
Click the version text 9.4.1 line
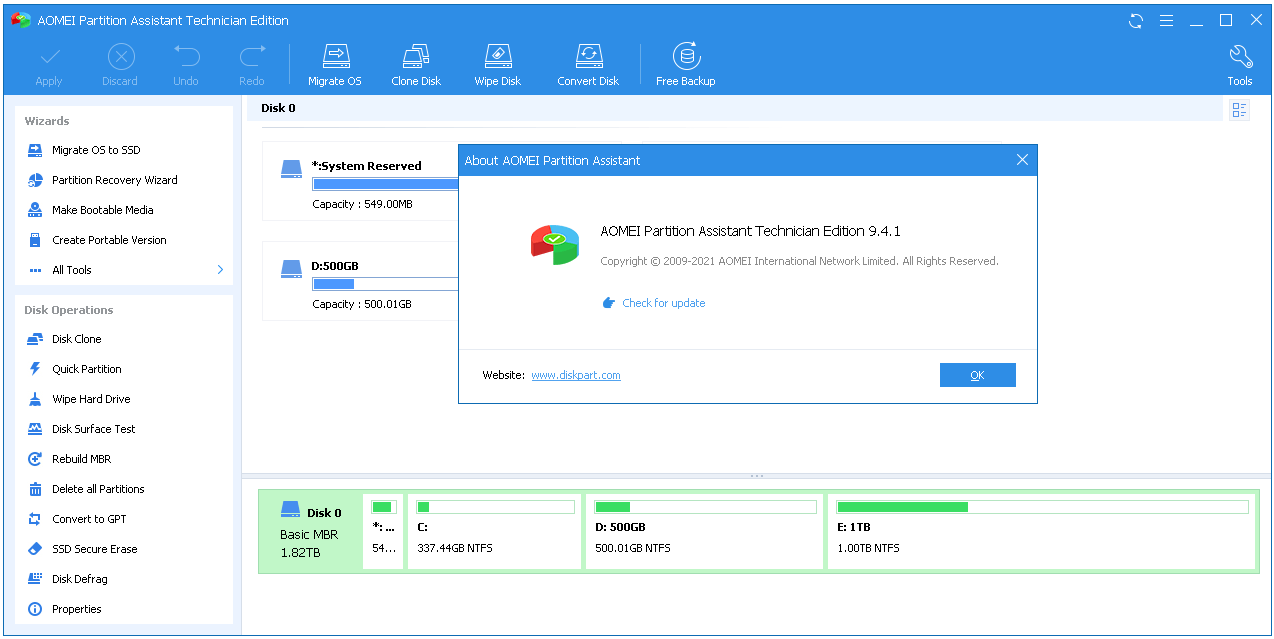[x=750, y=231]
